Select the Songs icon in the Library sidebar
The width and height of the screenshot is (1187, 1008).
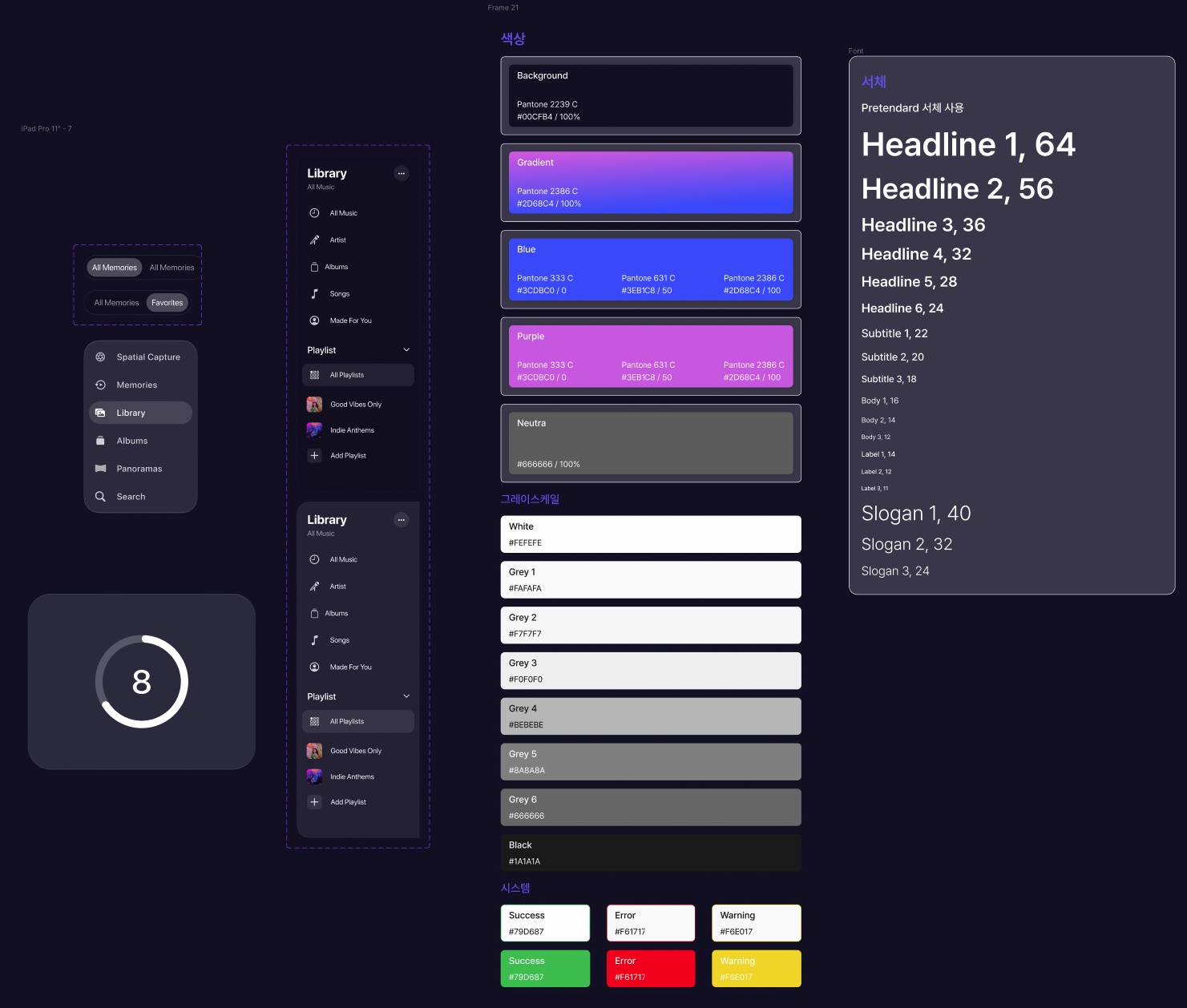tap(314, 293)
